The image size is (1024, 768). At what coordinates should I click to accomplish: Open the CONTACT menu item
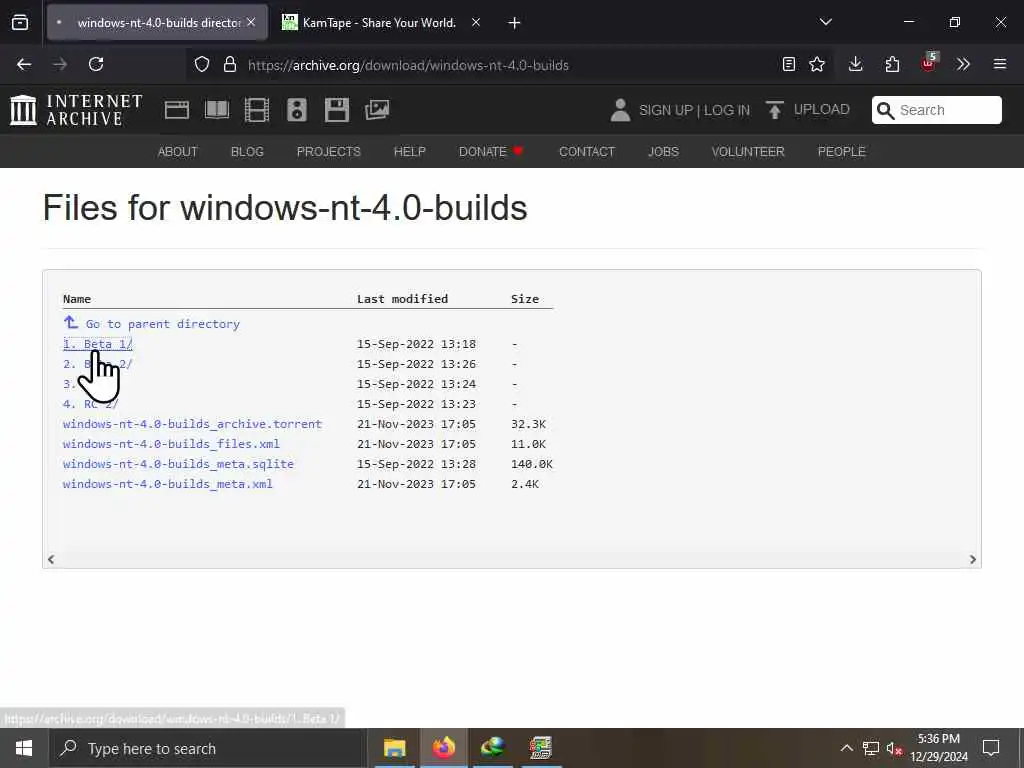(x=587, y=152)
